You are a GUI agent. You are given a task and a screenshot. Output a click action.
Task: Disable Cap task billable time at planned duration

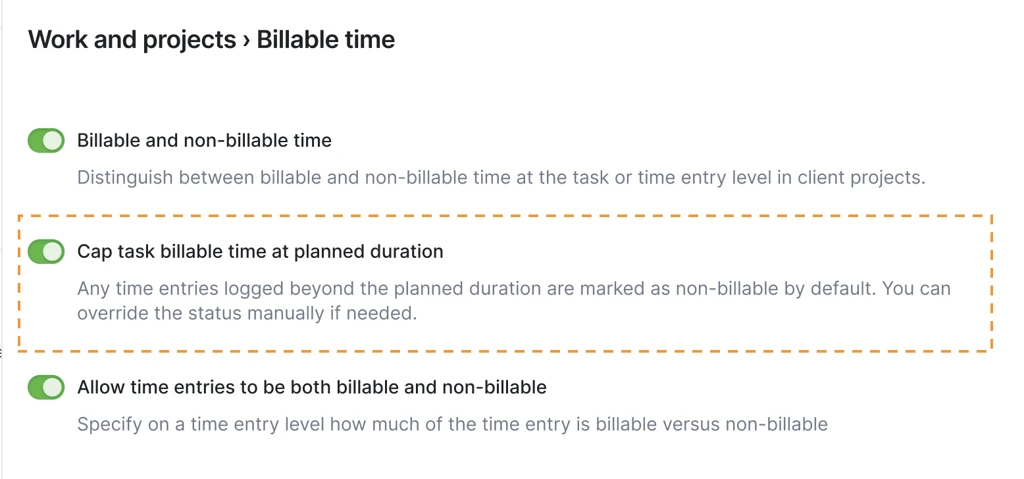pyautogui.click(x=46, y=251)
